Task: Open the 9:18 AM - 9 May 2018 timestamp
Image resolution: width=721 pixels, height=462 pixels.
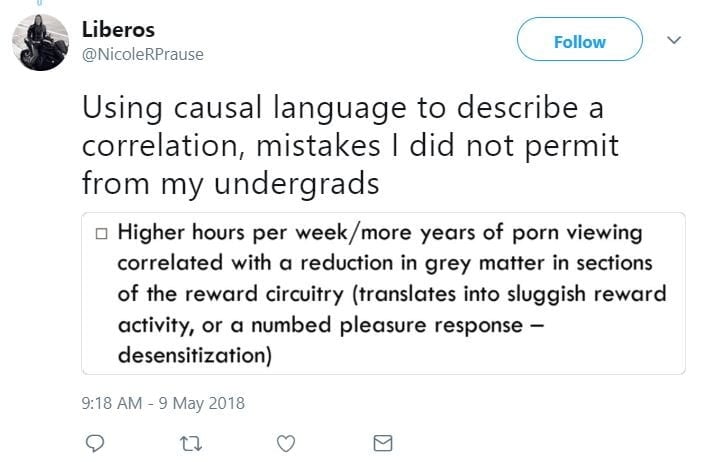Action: click(x=162, y=403)
